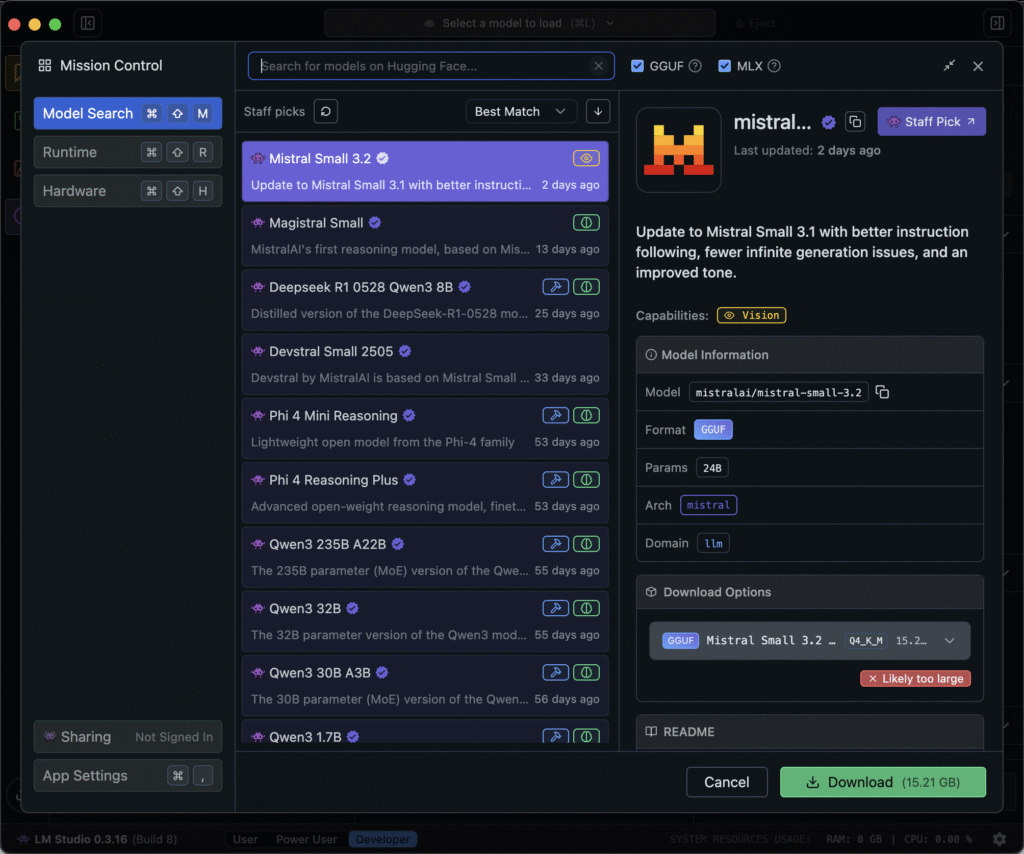Open the Staff Pick link
The height and width of the screenshot is (854, 1024).
pos(932,122)
